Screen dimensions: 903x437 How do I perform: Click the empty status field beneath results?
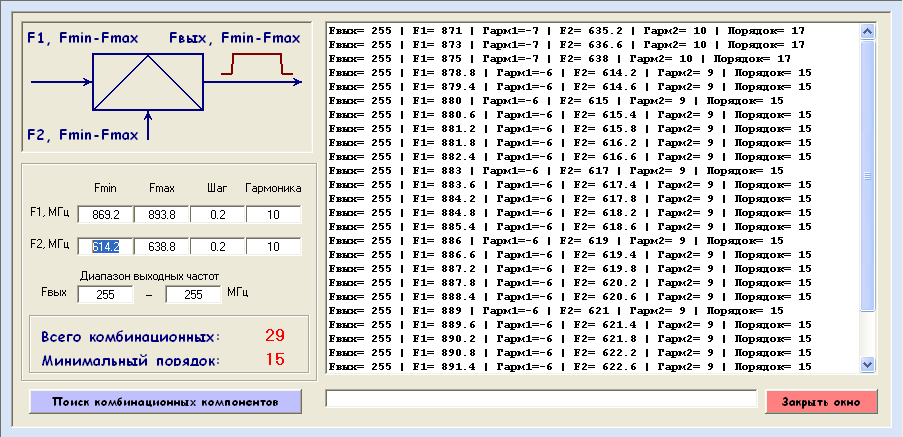(x=541, y=398)
